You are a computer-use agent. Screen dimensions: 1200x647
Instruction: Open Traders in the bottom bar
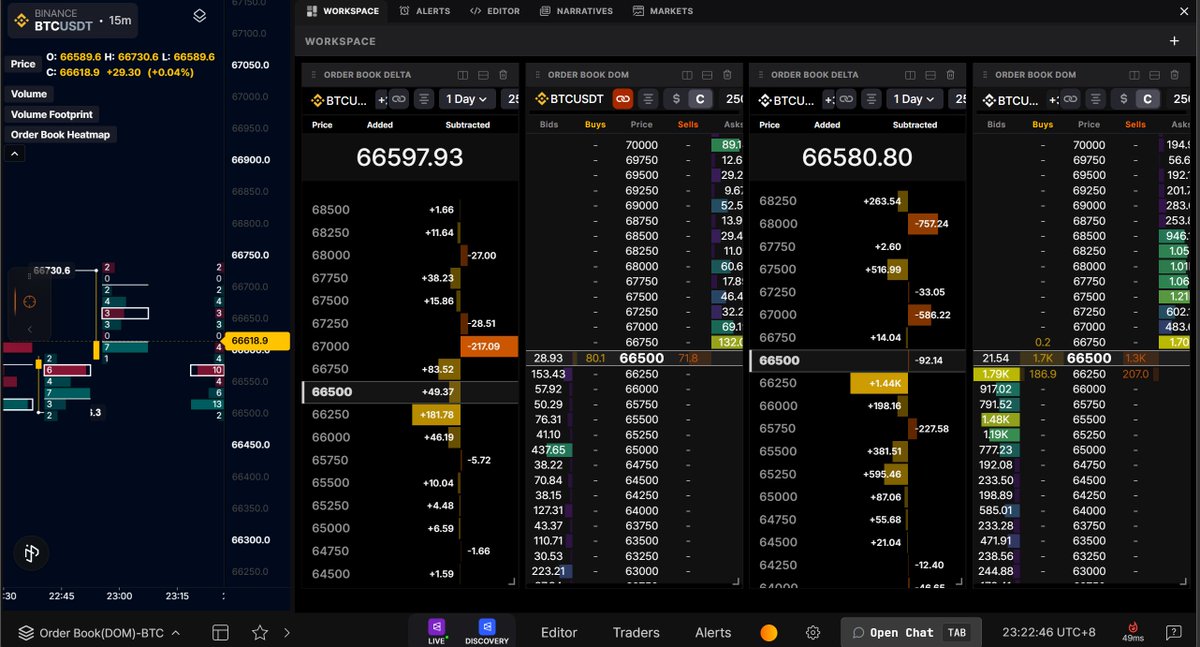pos(636,632)
